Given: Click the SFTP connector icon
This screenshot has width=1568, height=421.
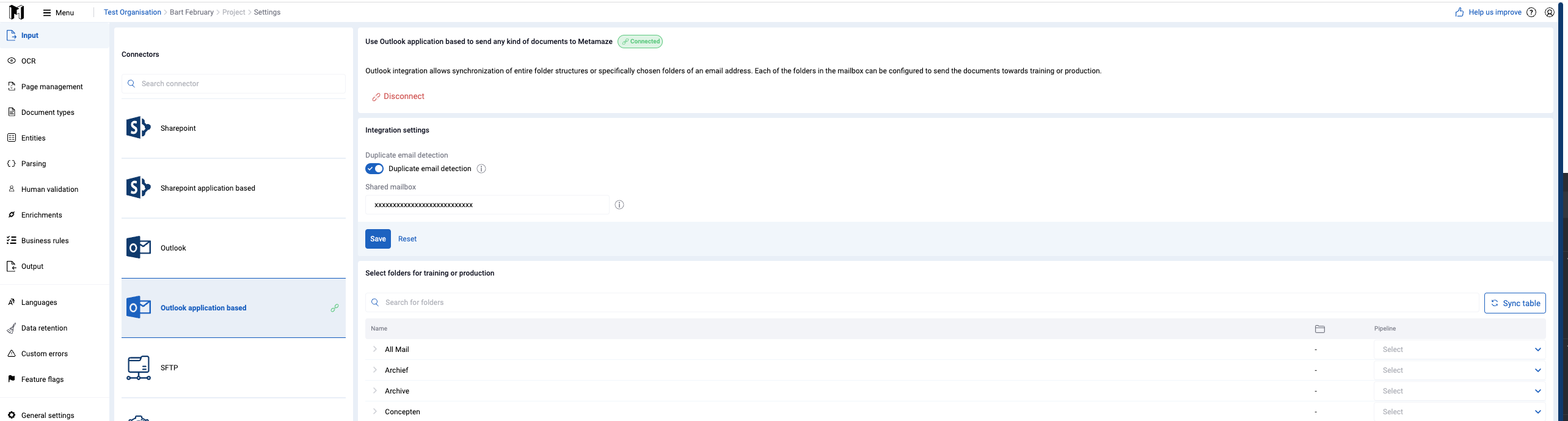Looking at the screenshot, I should pos(139,368).
